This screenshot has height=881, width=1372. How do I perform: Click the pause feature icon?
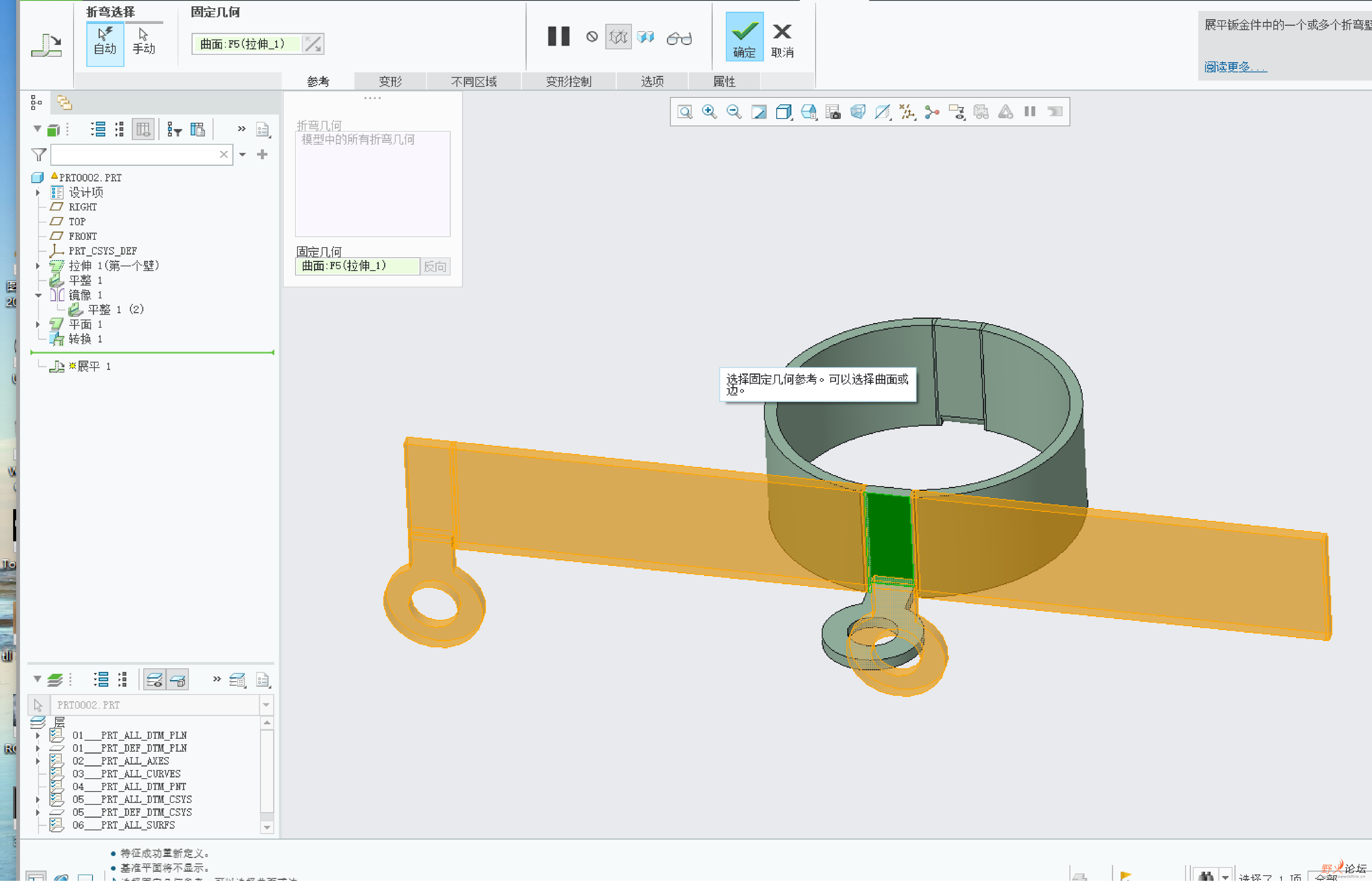[x=558, y=37]
